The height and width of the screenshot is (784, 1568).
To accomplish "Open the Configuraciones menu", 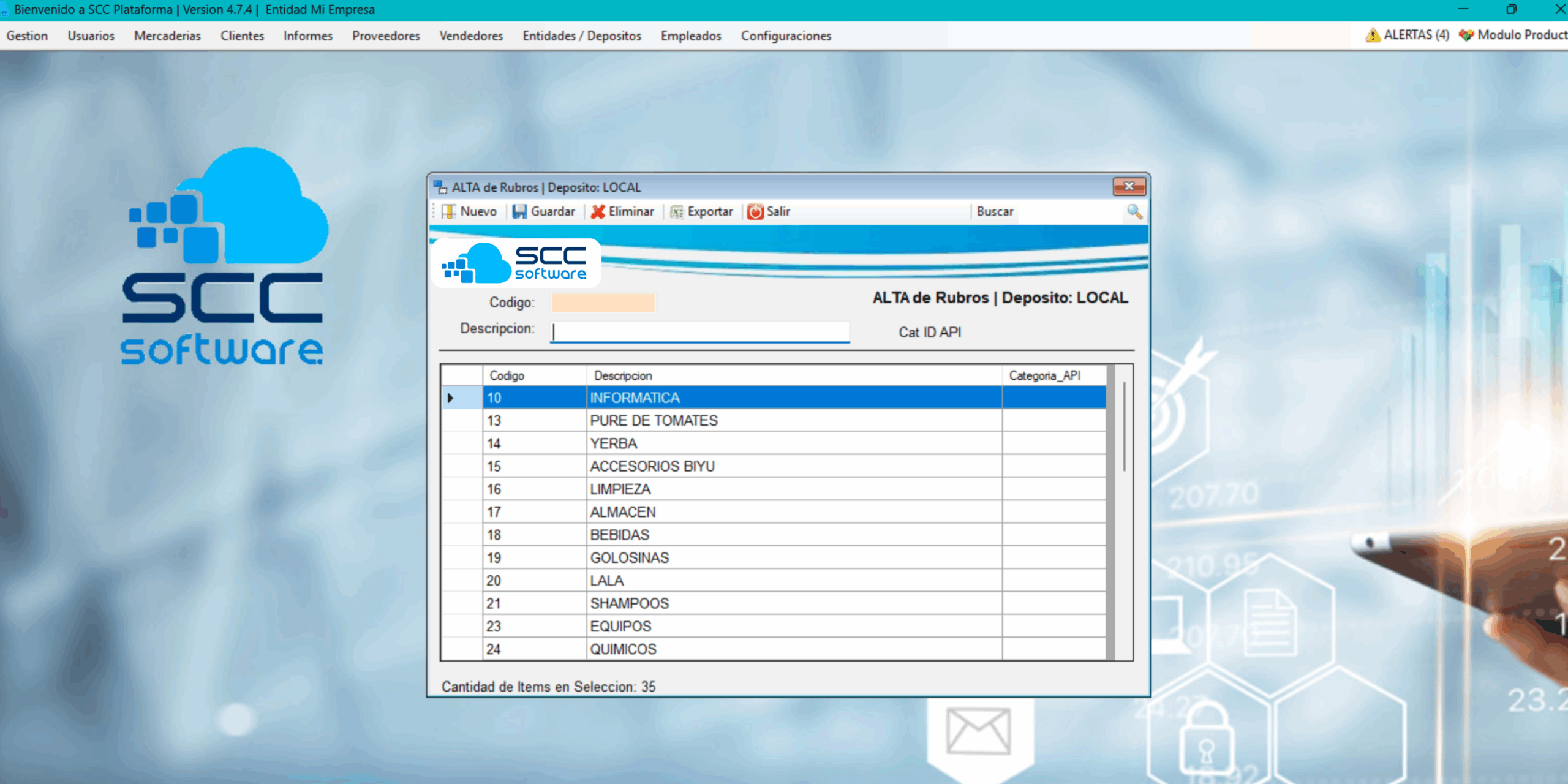I will [786, 36].
